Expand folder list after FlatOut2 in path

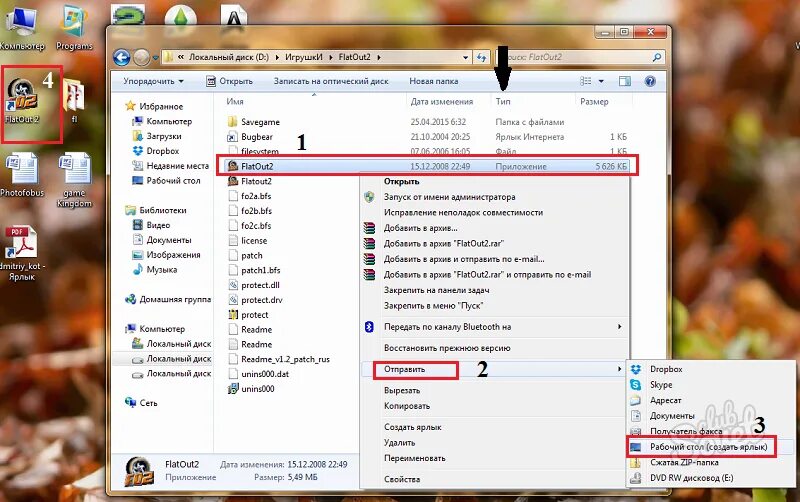tap(379, 57)
